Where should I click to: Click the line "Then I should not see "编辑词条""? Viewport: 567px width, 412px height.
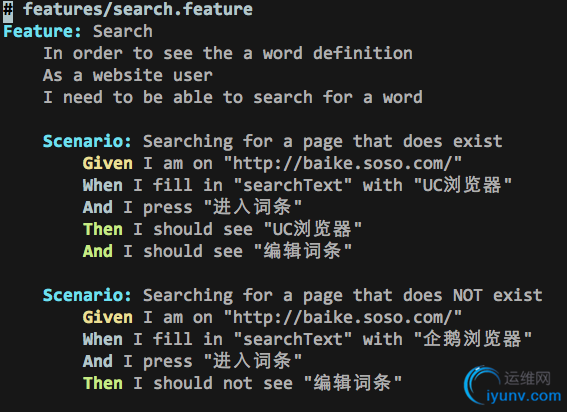coord(242,383)
